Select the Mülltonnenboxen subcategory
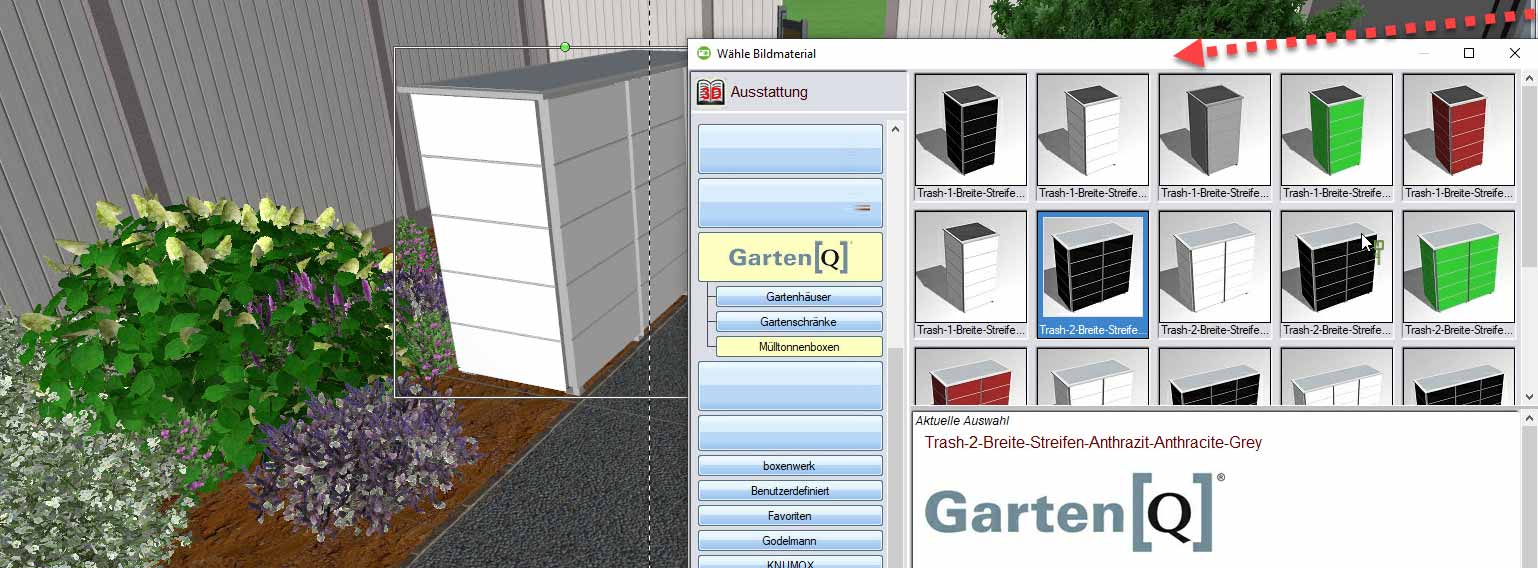Viewport: 1538px width, 568px height. 799,347
